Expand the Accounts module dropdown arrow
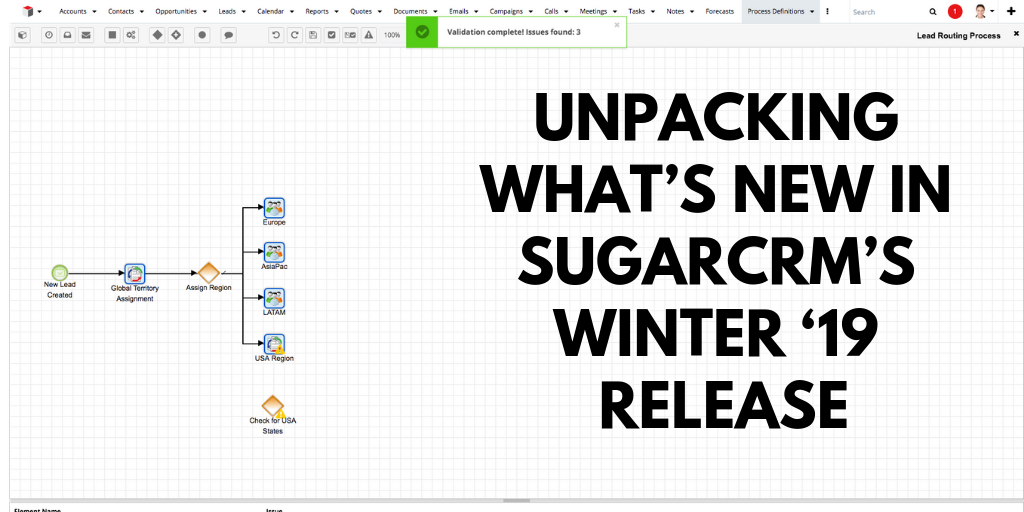This screenshot has height=512, width=1024. point(95,12)
